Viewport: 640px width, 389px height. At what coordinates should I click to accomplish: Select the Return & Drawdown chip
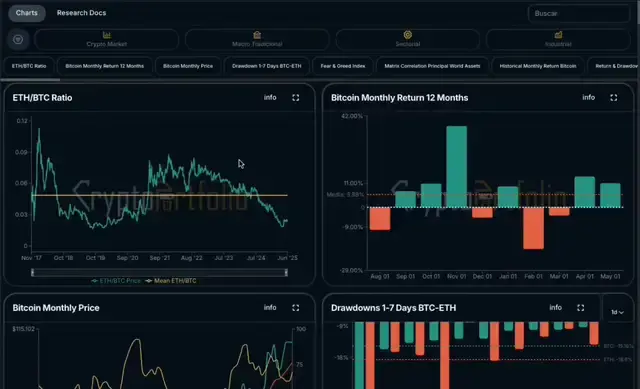[x=614, y=66]
